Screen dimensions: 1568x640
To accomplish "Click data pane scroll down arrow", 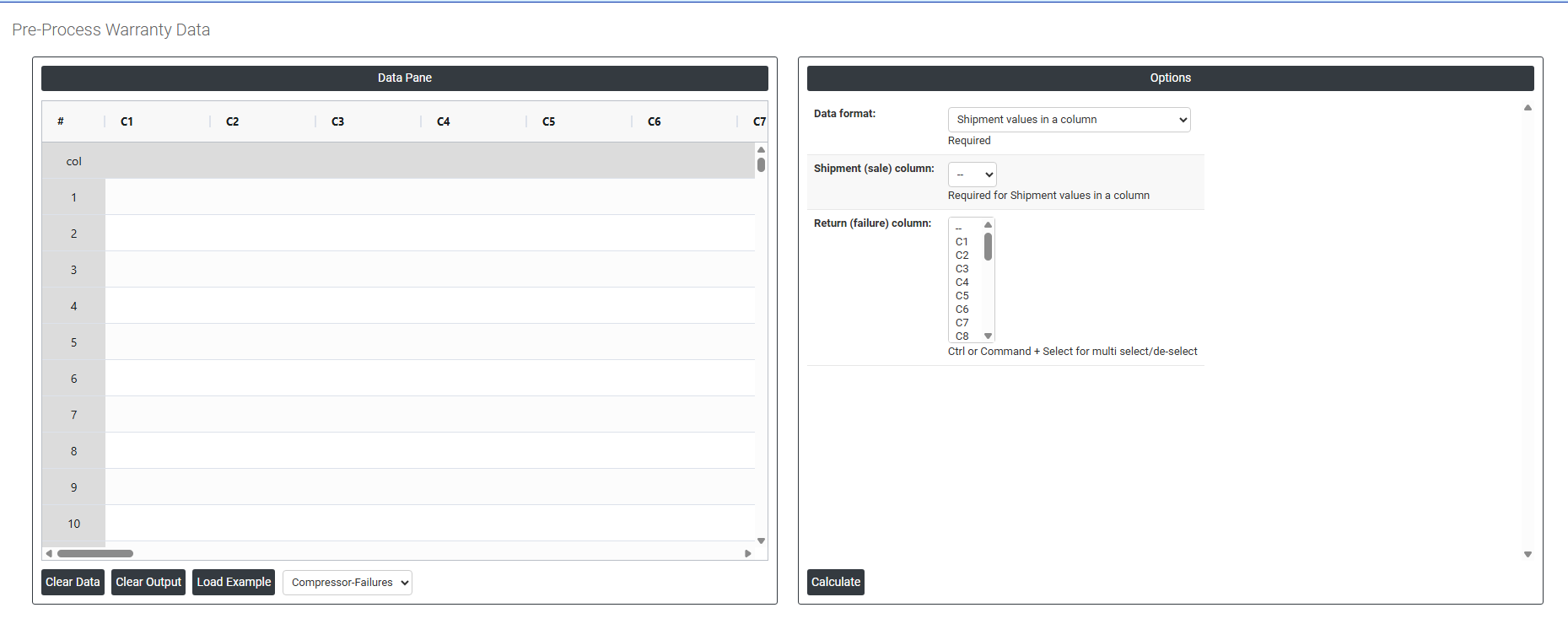I will point(761,541).
